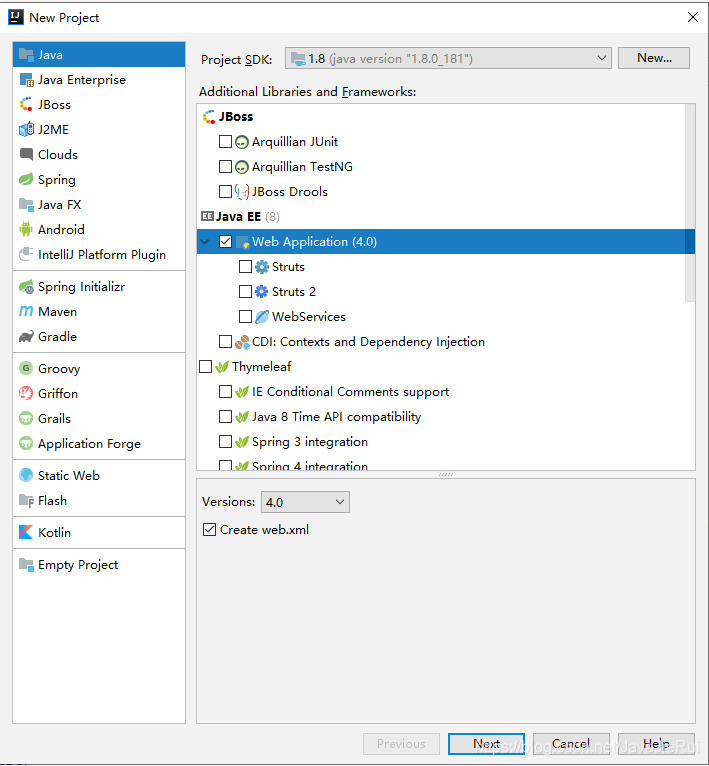Pick the Application Forge icon
The image size is (709, 766).
(26, 443)
